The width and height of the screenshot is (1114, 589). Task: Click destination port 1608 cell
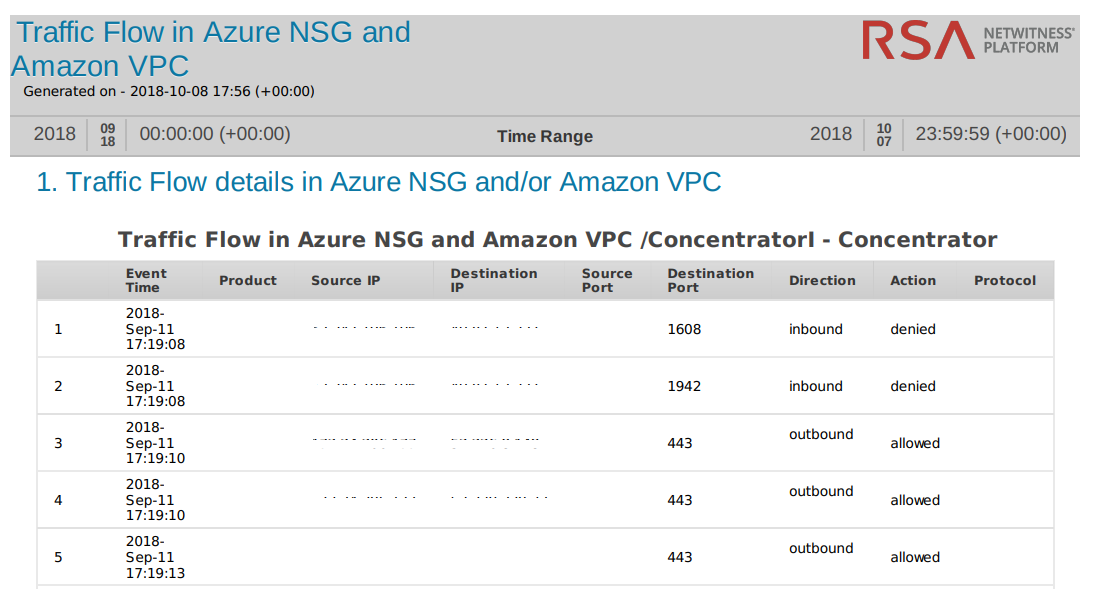pyautogui.click(x=685, y=329)
